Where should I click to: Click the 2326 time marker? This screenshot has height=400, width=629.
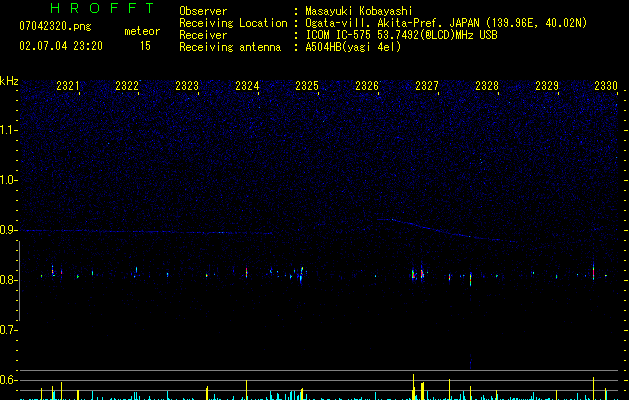[367, 85]
